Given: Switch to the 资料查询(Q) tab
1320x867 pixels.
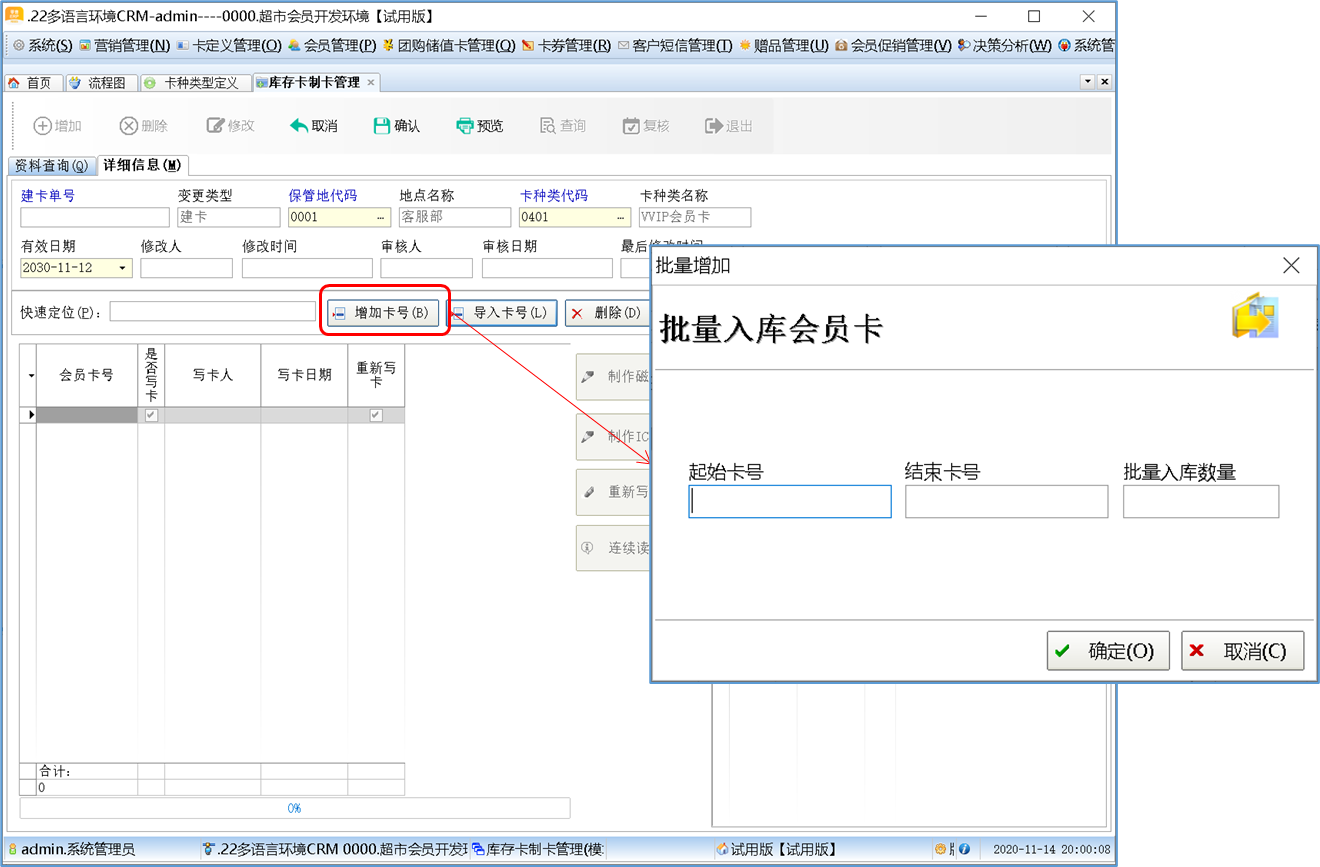Looking at the screenshot, I should (51, 165).
